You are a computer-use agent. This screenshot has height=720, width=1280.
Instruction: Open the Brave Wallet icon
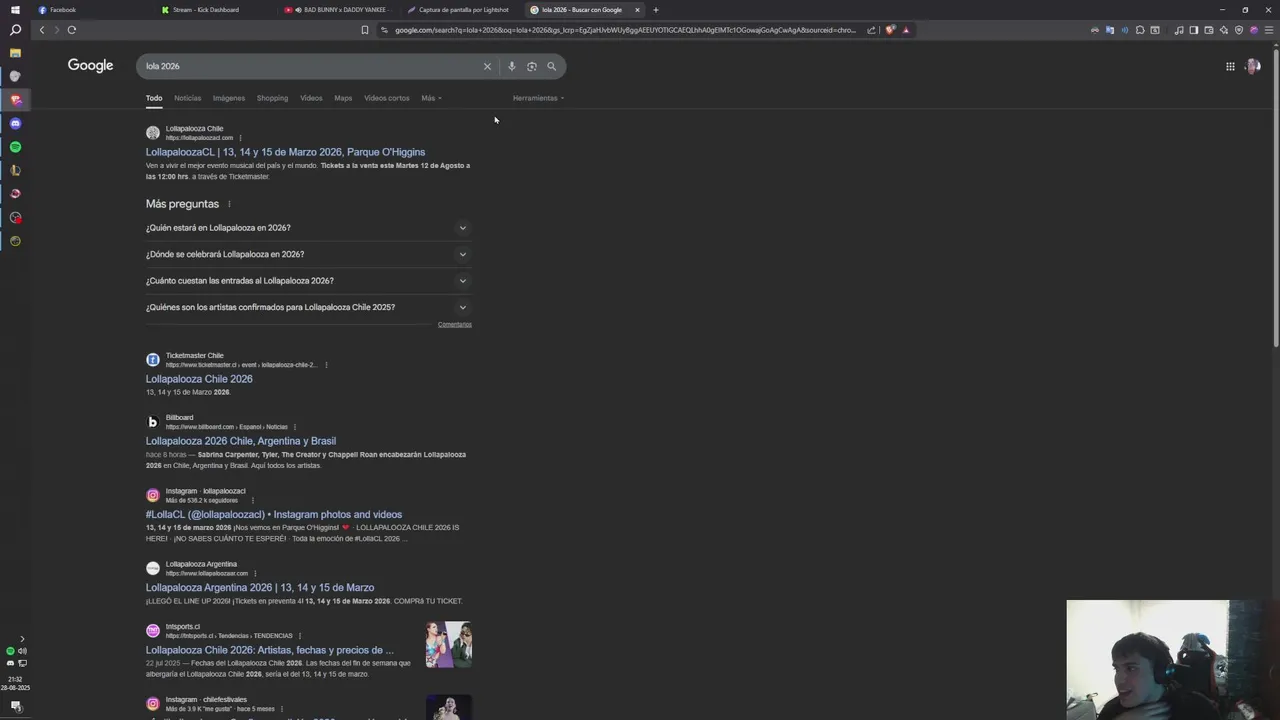point(1208,30)
